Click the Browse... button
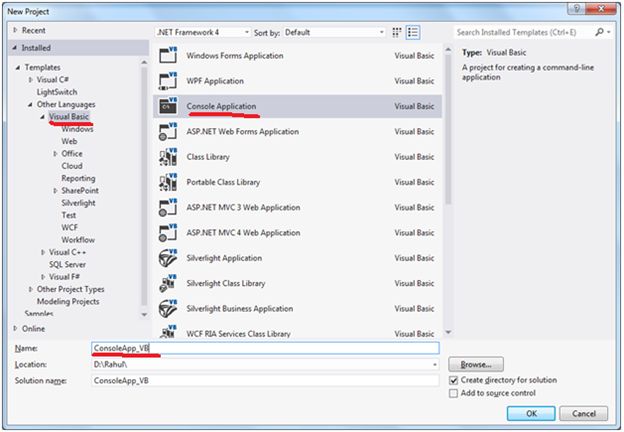Screen dimensions: 624x432 coord(476,364)
